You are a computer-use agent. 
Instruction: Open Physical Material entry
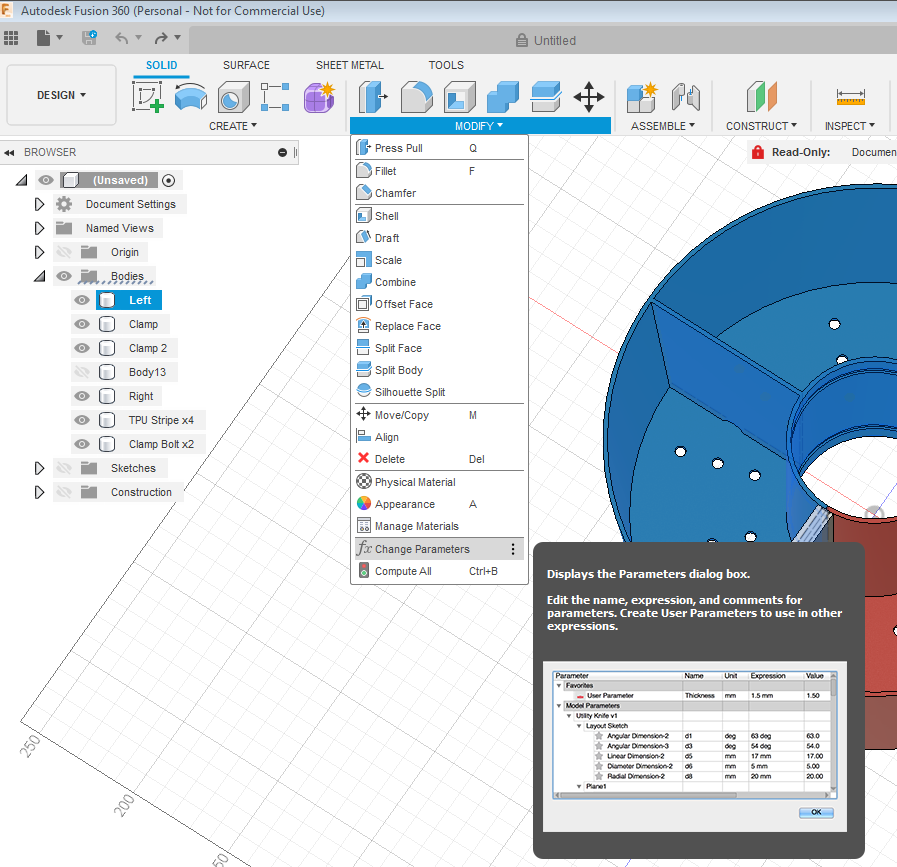pos(439,482)
